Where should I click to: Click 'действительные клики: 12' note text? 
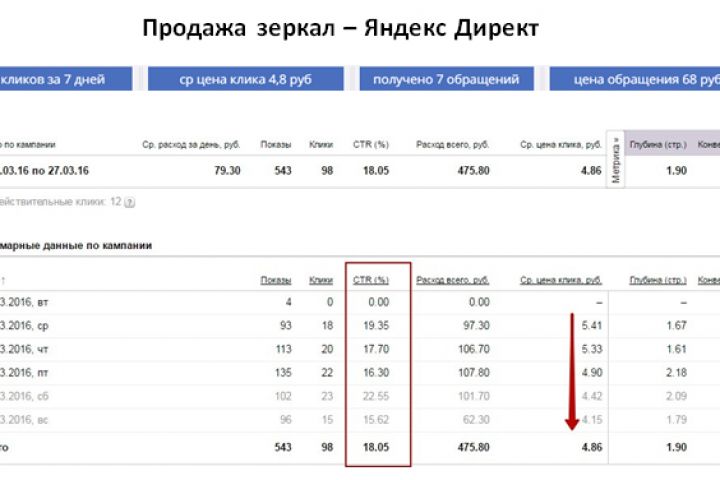[61, 202]
